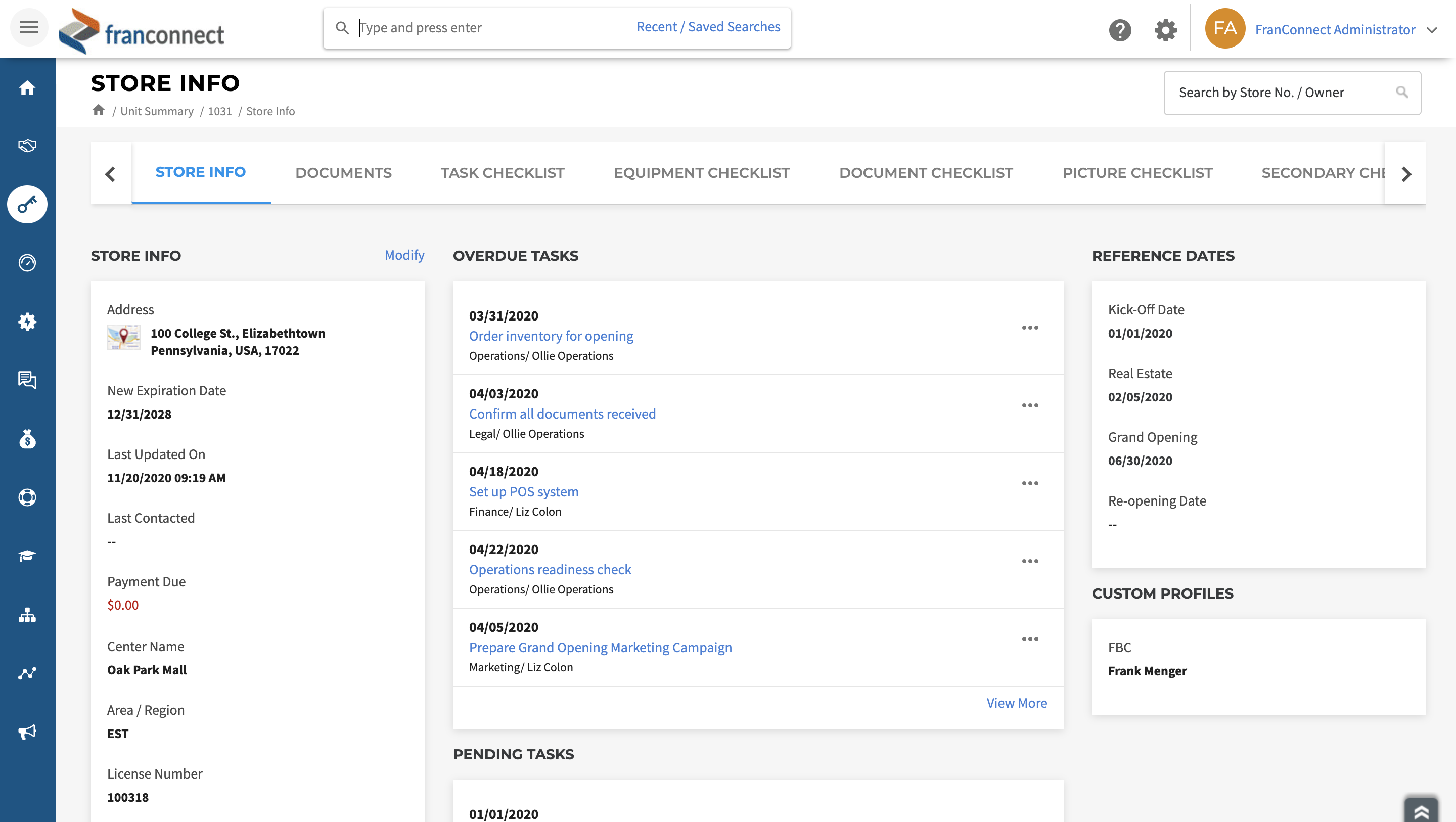Click the key Openers module icon
1456x822 pixels.
coord(27,204)
